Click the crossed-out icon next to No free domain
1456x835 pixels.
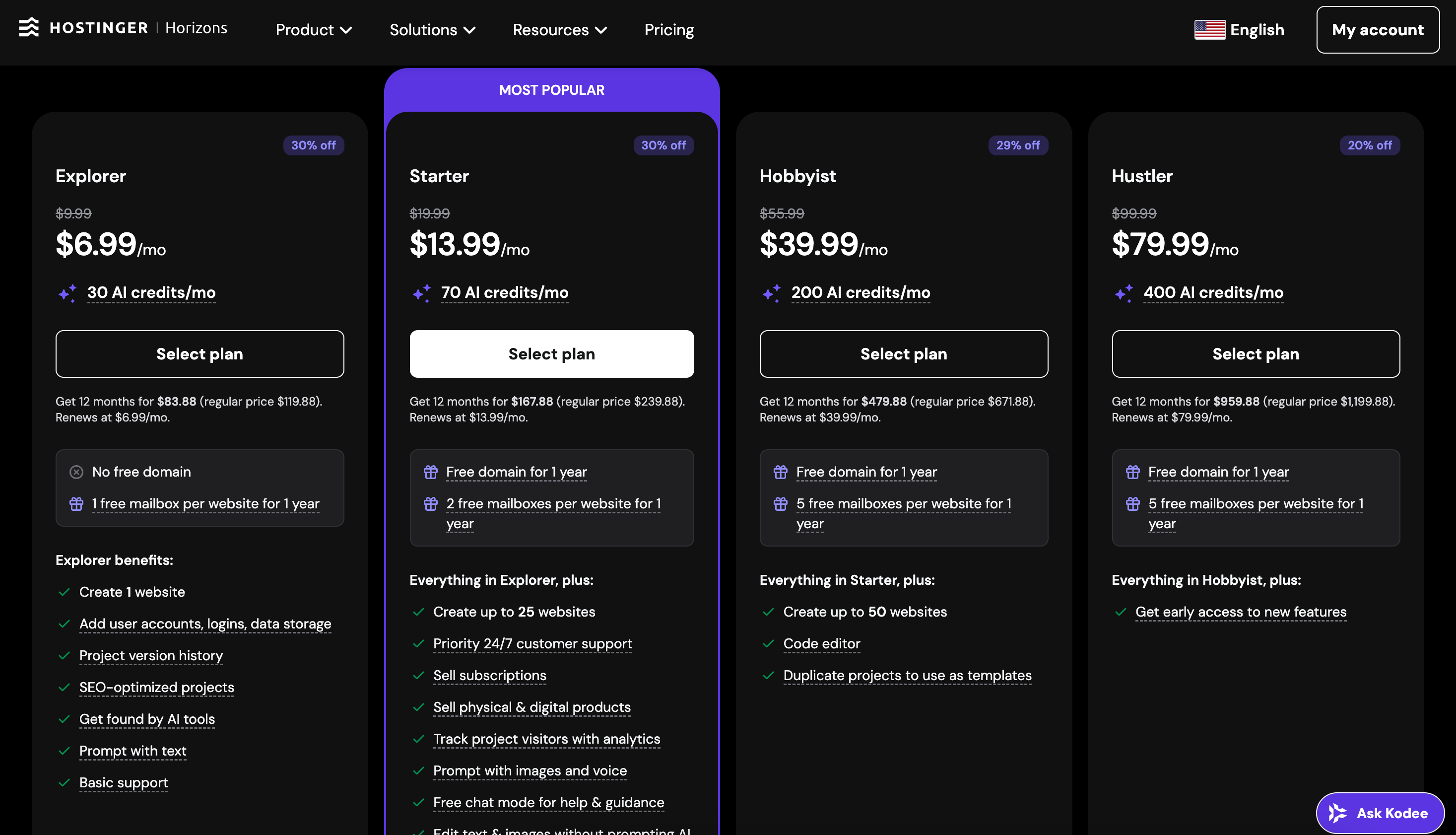[x=76, y=472]
